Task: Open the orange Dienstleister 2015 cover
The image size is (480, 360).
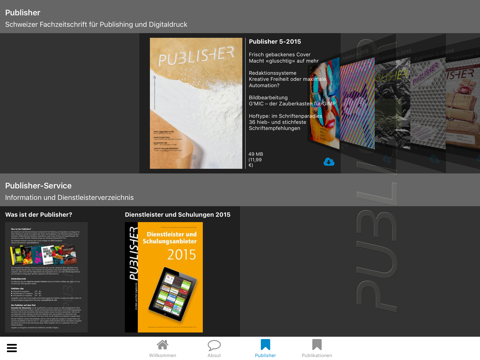Action: pyautogui.click(x=164, y=277)
